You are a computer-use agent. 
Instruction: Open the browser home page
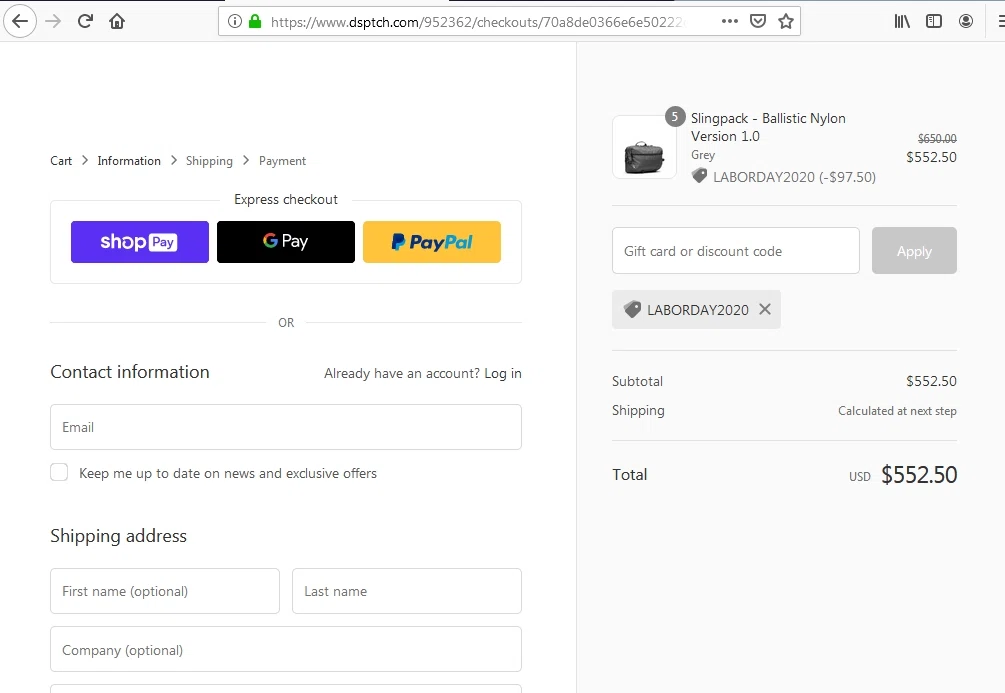(117, 21)
